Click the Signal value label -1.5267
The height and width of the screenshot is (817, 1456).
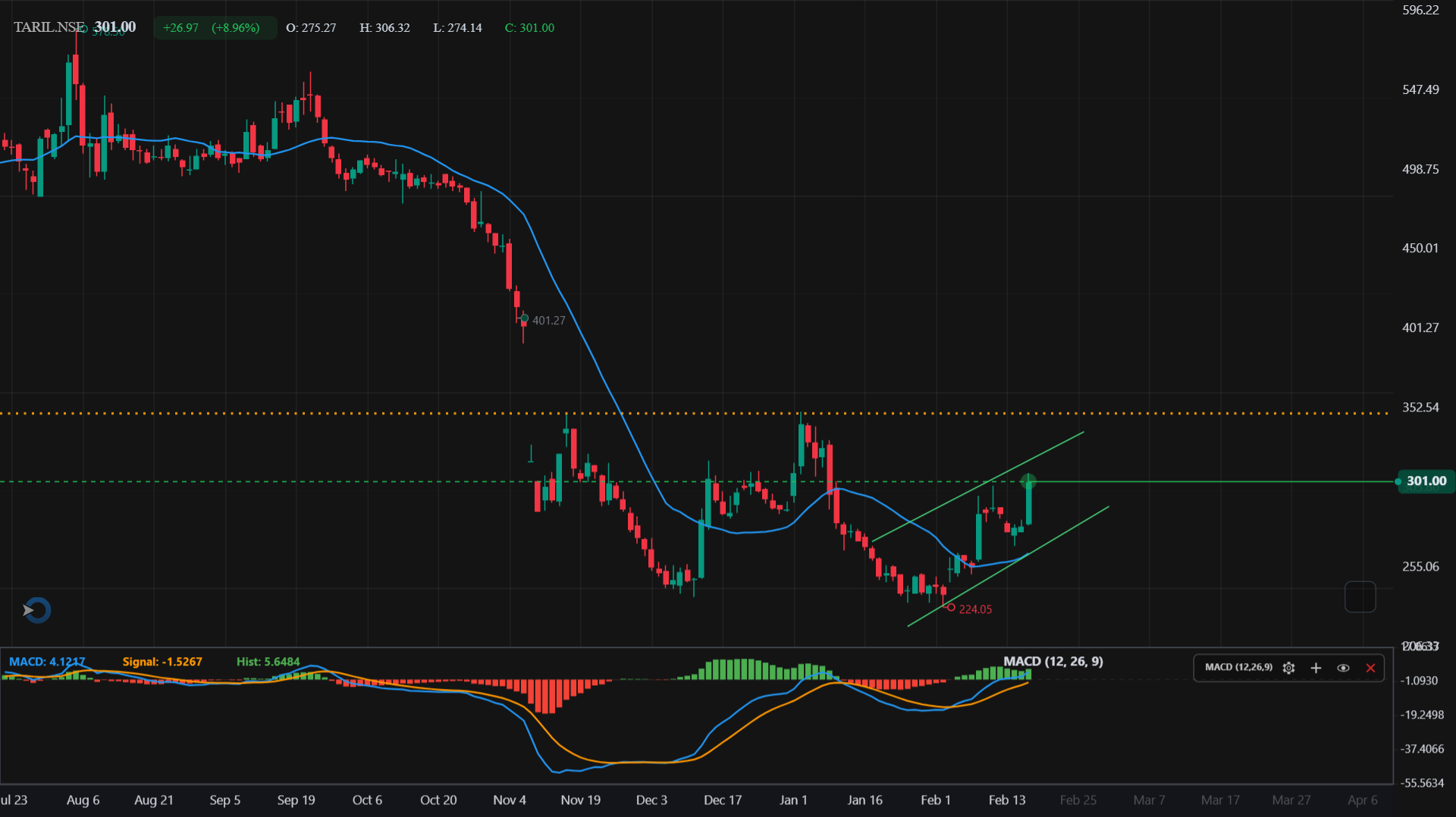pos(162,661)
